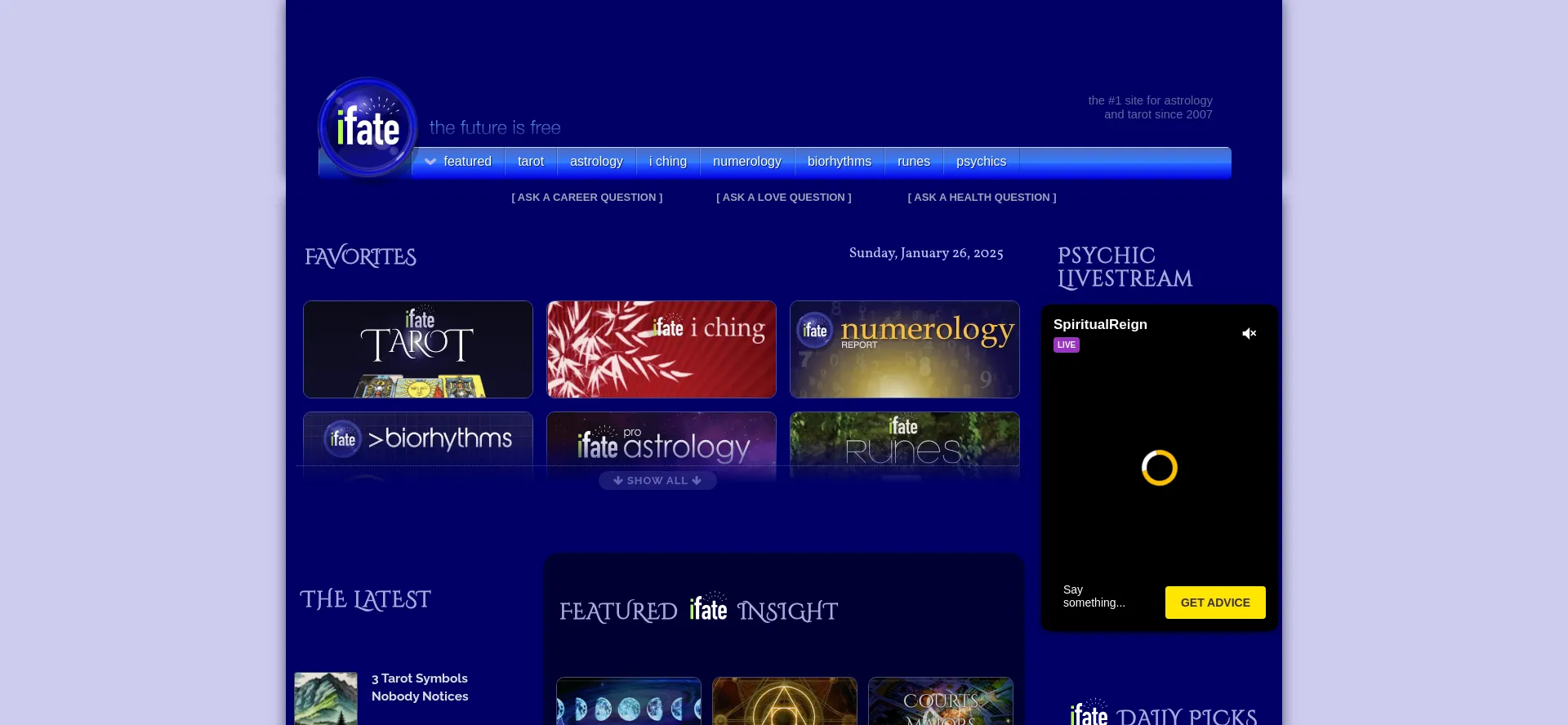1568x725 pixels.
Task: Open the Biorhythms banner
Action: tap(417, 439)
